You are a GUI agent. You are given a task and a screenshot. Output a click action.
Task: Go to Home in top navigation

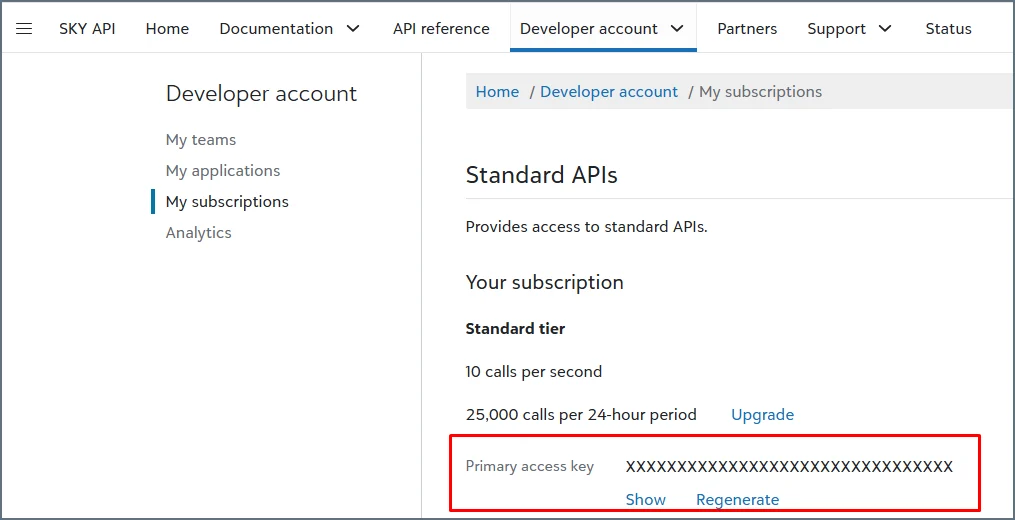coord(167,28)
